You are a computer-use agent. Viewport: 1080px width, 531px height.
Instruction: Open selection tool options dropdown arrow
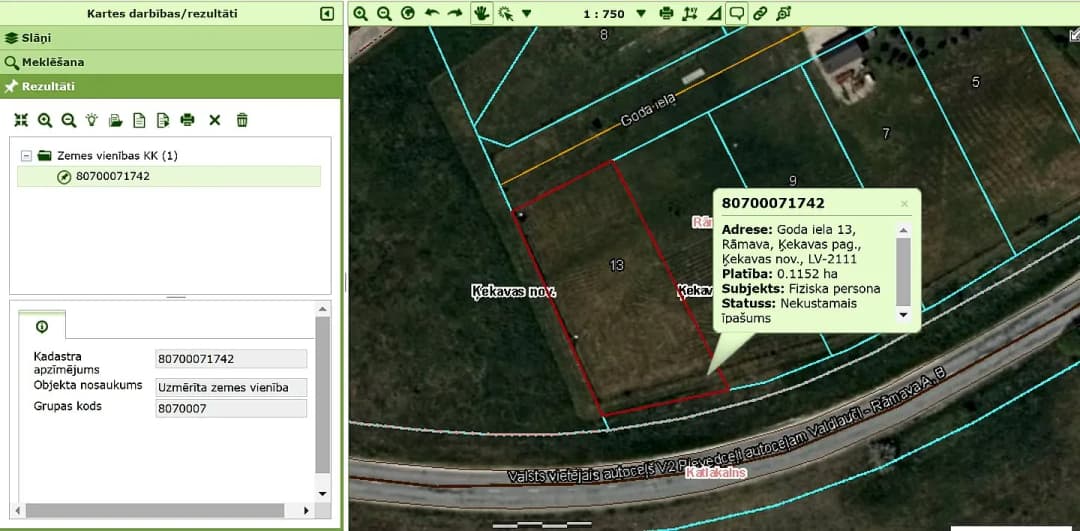click(527, 13)
